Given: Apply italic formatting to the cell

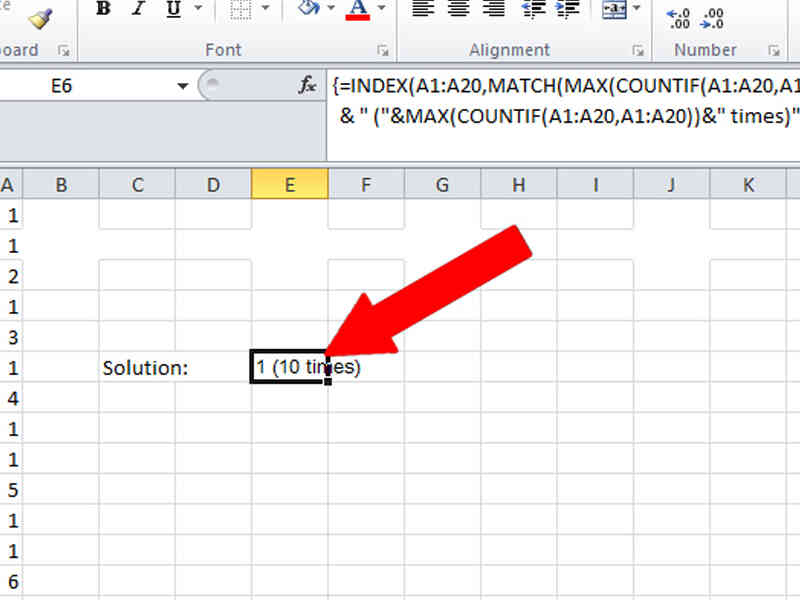Looking at the screenshot, I should pyautogui.click(x=137, y=8).
